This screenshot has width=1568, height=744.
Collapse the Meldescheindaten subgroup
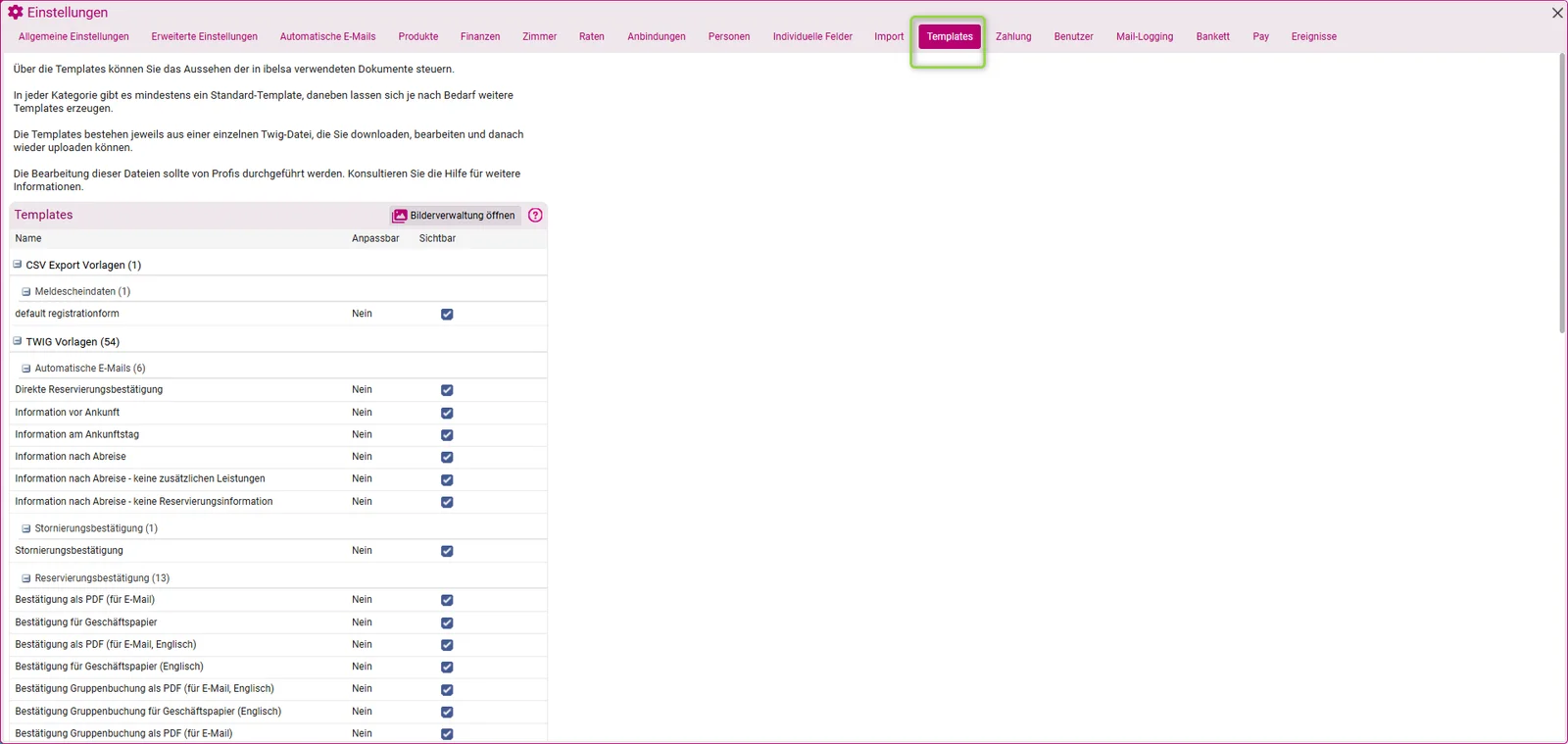click(x=26, y=292)
